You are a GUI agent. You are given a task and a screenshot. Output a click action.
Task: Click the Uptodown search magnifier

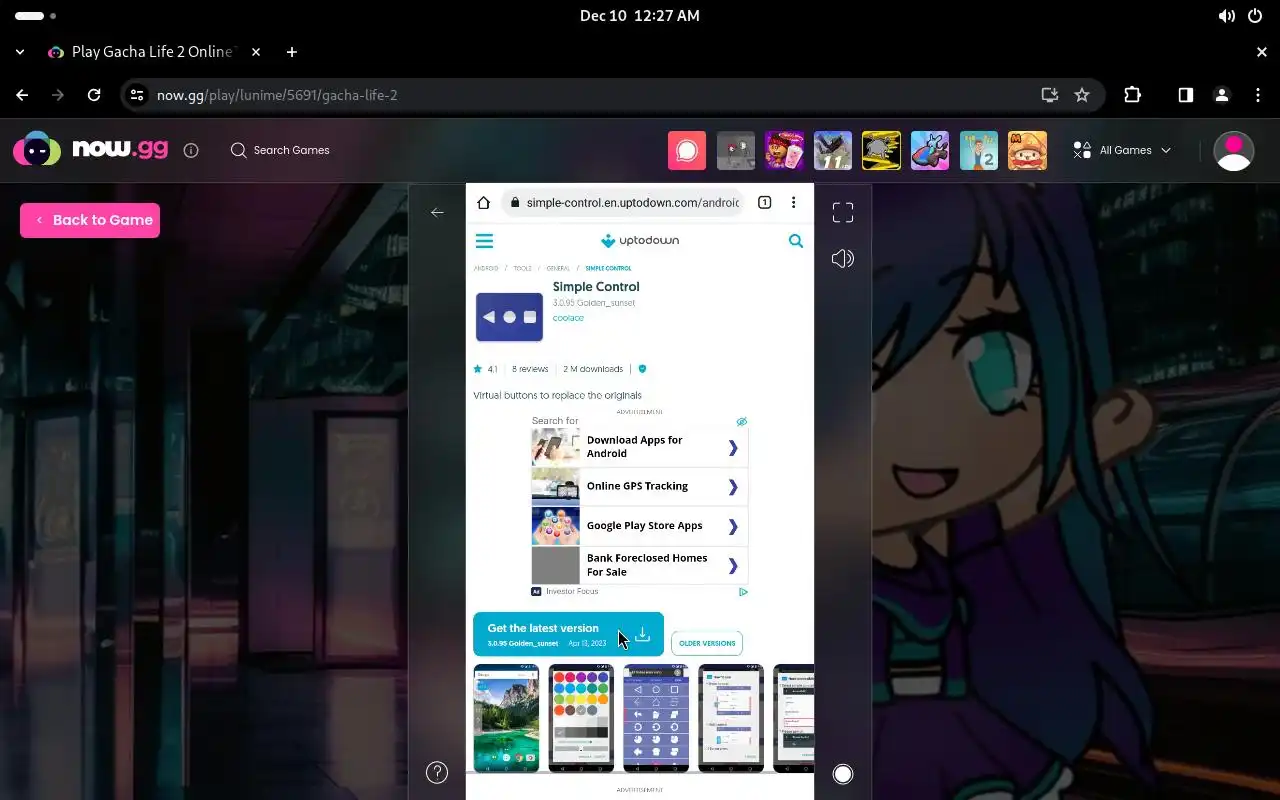click(x=796, y=241)
